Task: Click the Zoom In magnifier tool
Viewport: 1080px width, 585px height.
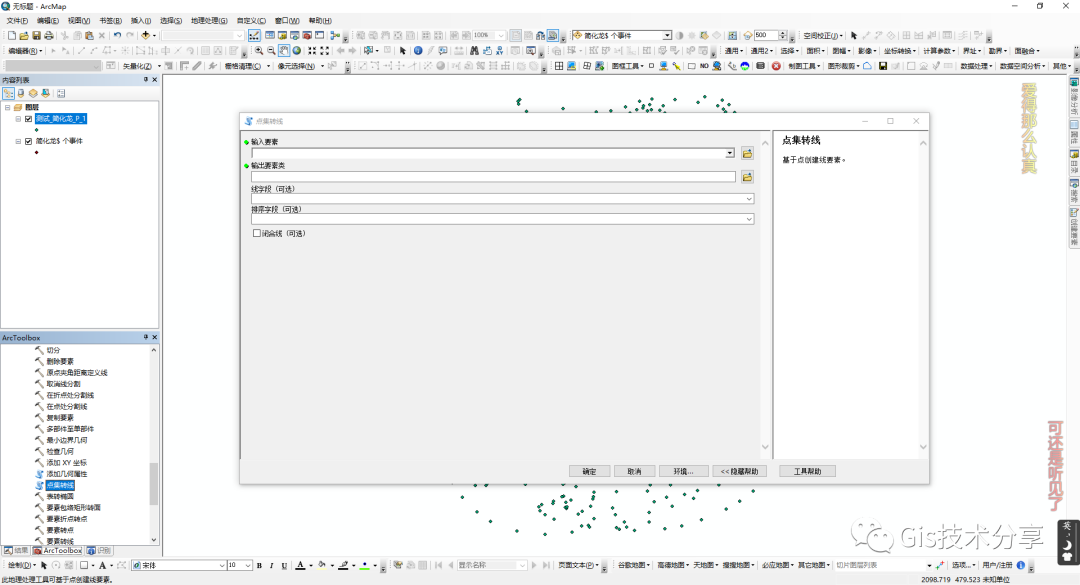Action: click(259, 51)
